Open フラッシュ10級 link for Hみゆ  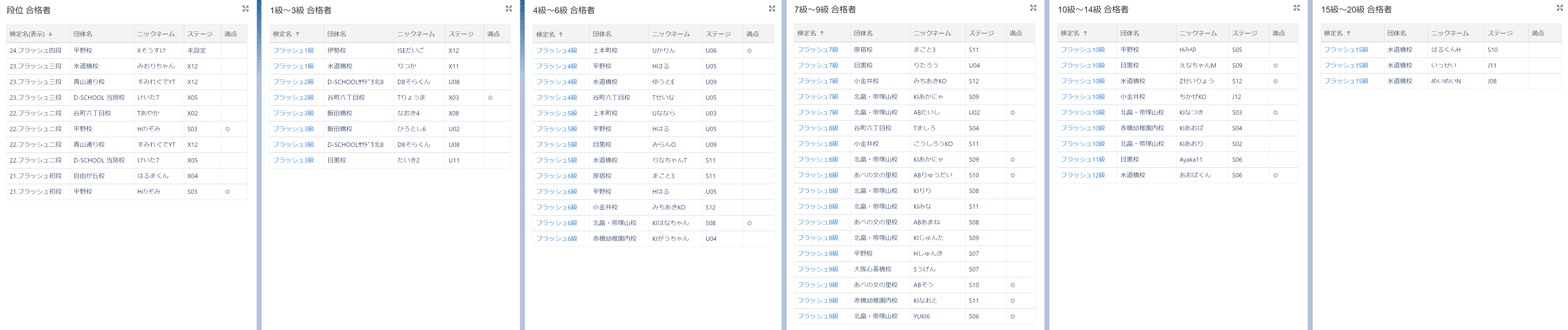tap(1083, 50)
